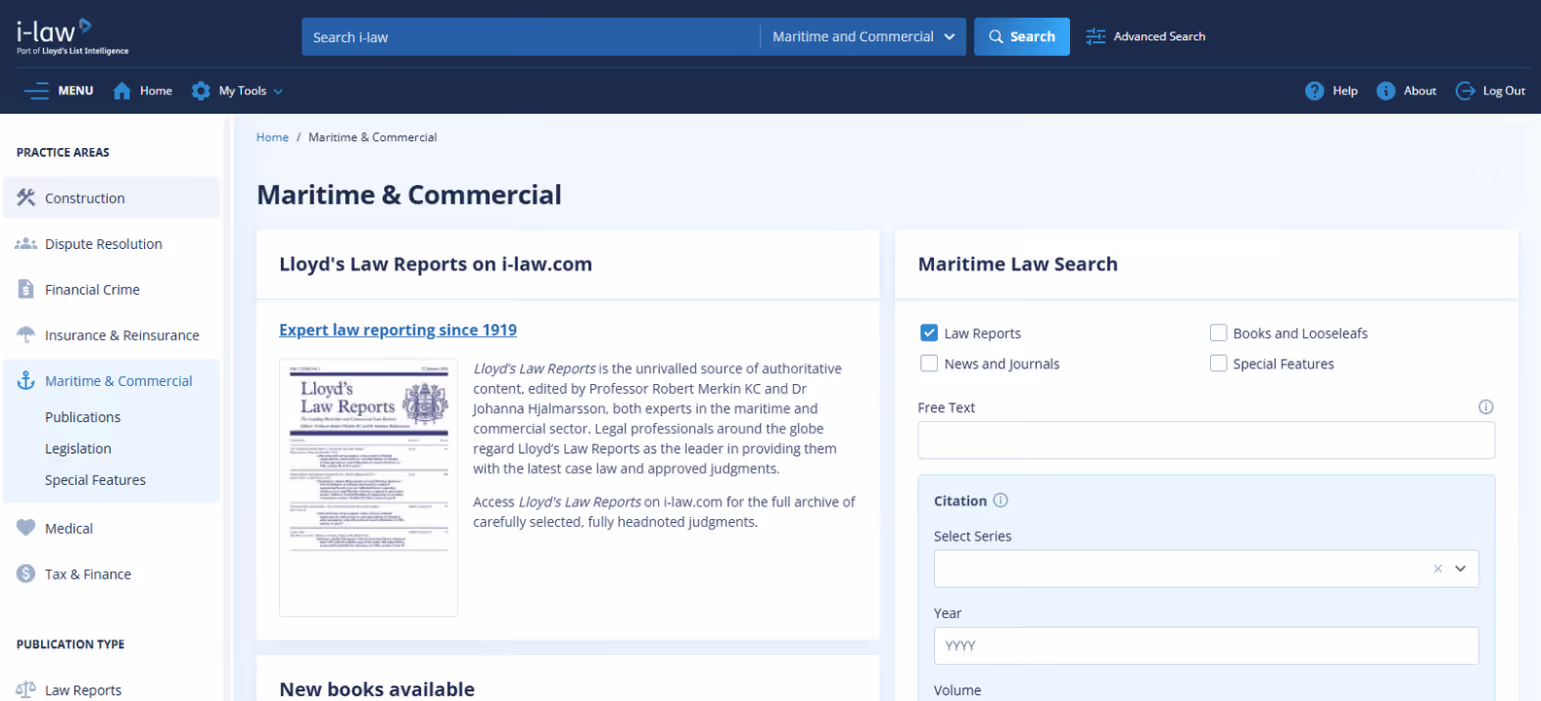Screen dimensions: 1541x701
Task: Check the Special Features checkbox
Action: click(1218, 364)
